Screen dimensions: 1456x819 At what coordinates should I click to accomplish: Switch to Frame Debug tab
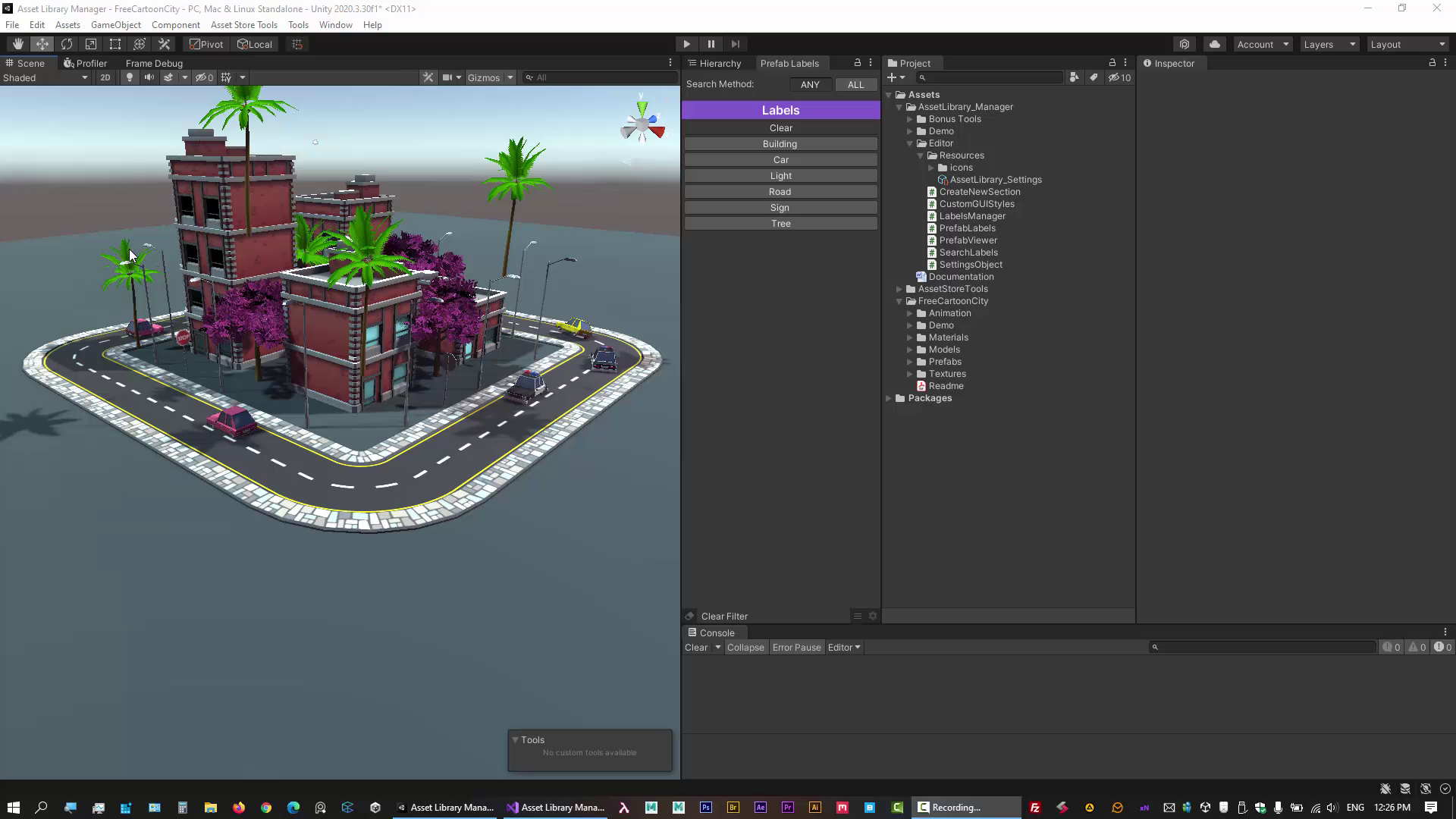[154, 63]
